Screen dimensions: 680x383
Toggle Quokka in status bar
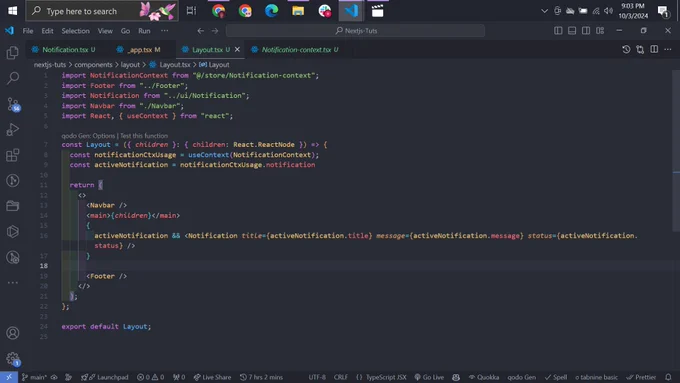[484, 377]
